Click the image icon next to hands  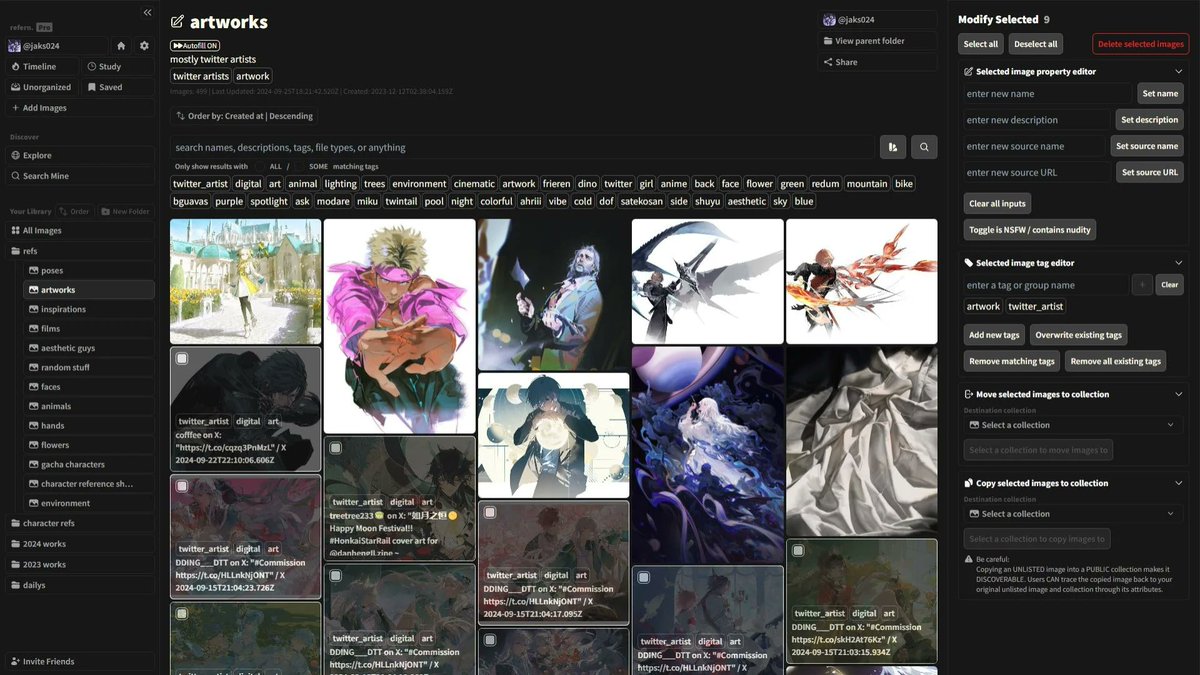tap(33, 425)
